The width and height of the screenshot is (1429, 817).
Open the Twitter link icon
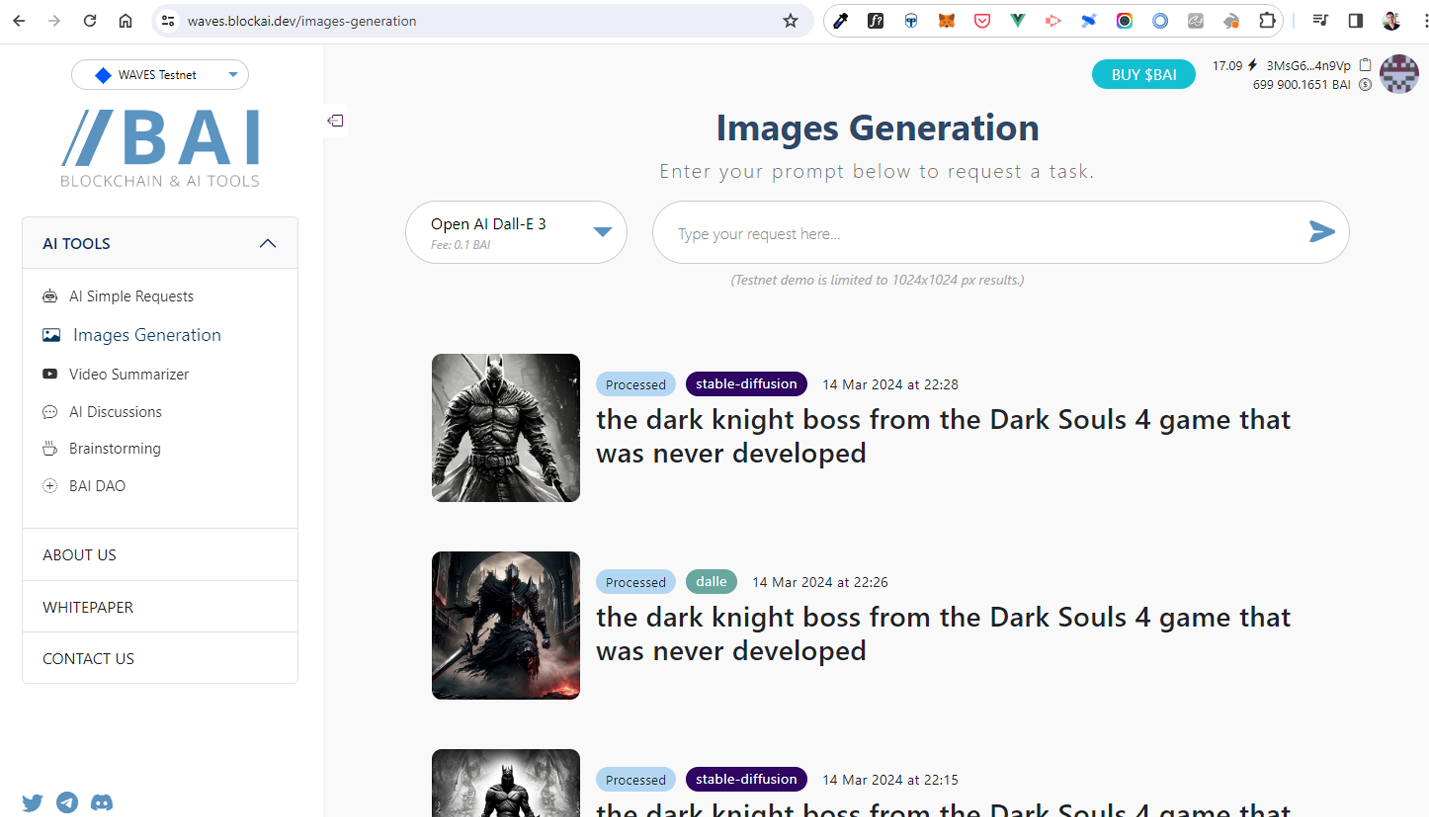[32, 802]
